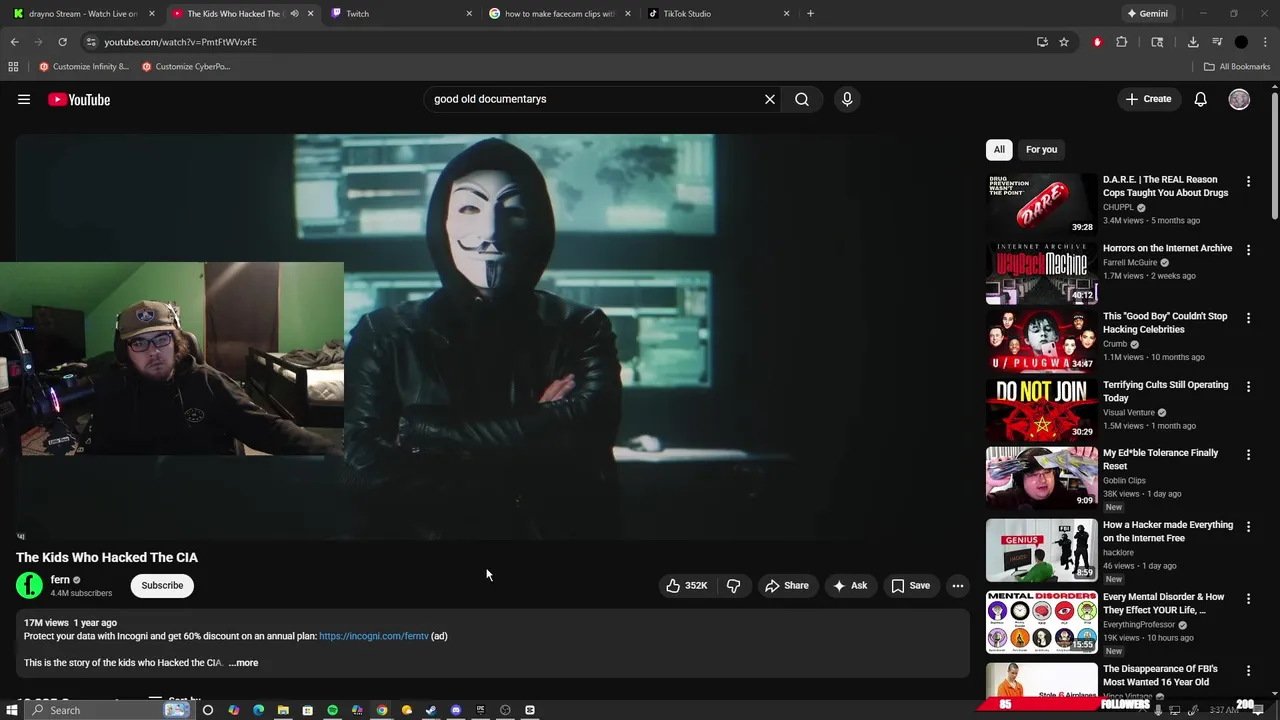Select the 'For you' filter chip

1041,149
